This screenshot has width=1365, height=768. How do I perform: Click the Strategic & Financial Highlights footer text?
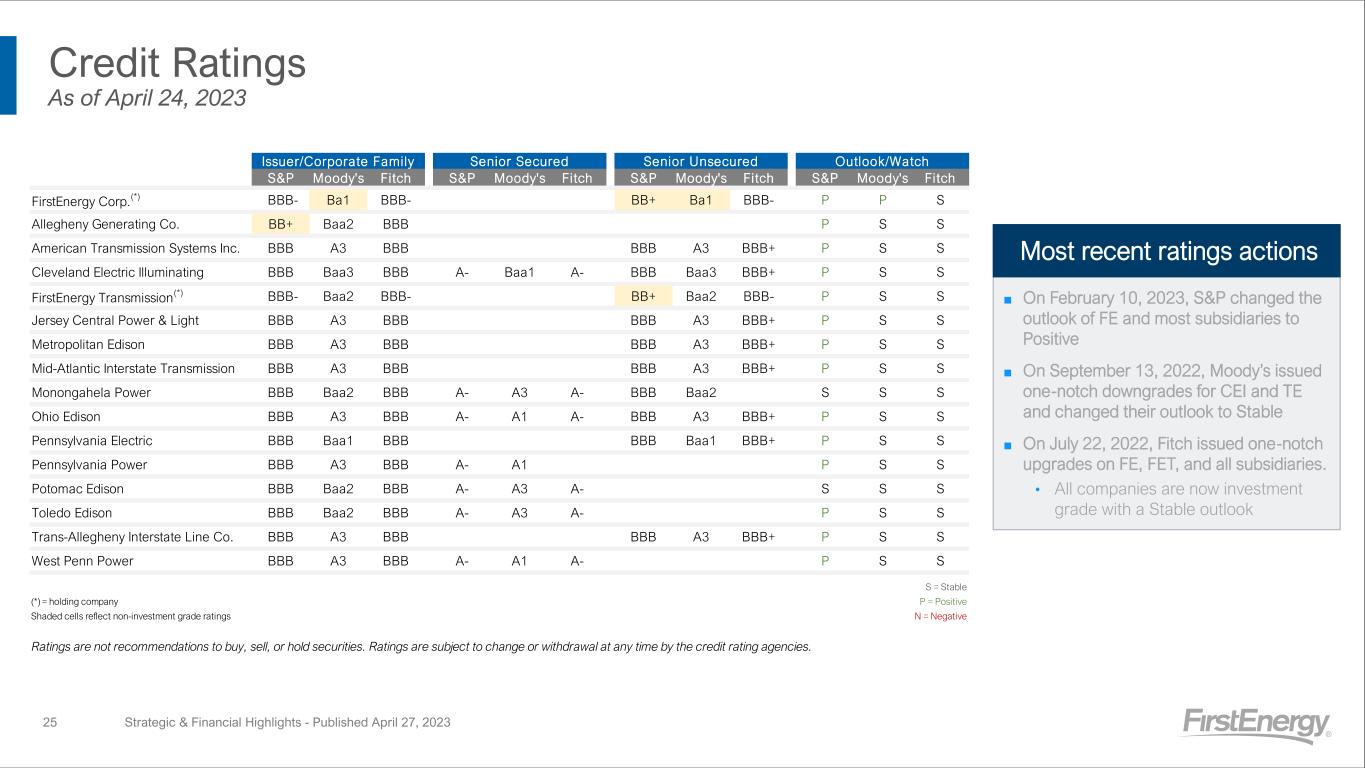click(287, 722)
